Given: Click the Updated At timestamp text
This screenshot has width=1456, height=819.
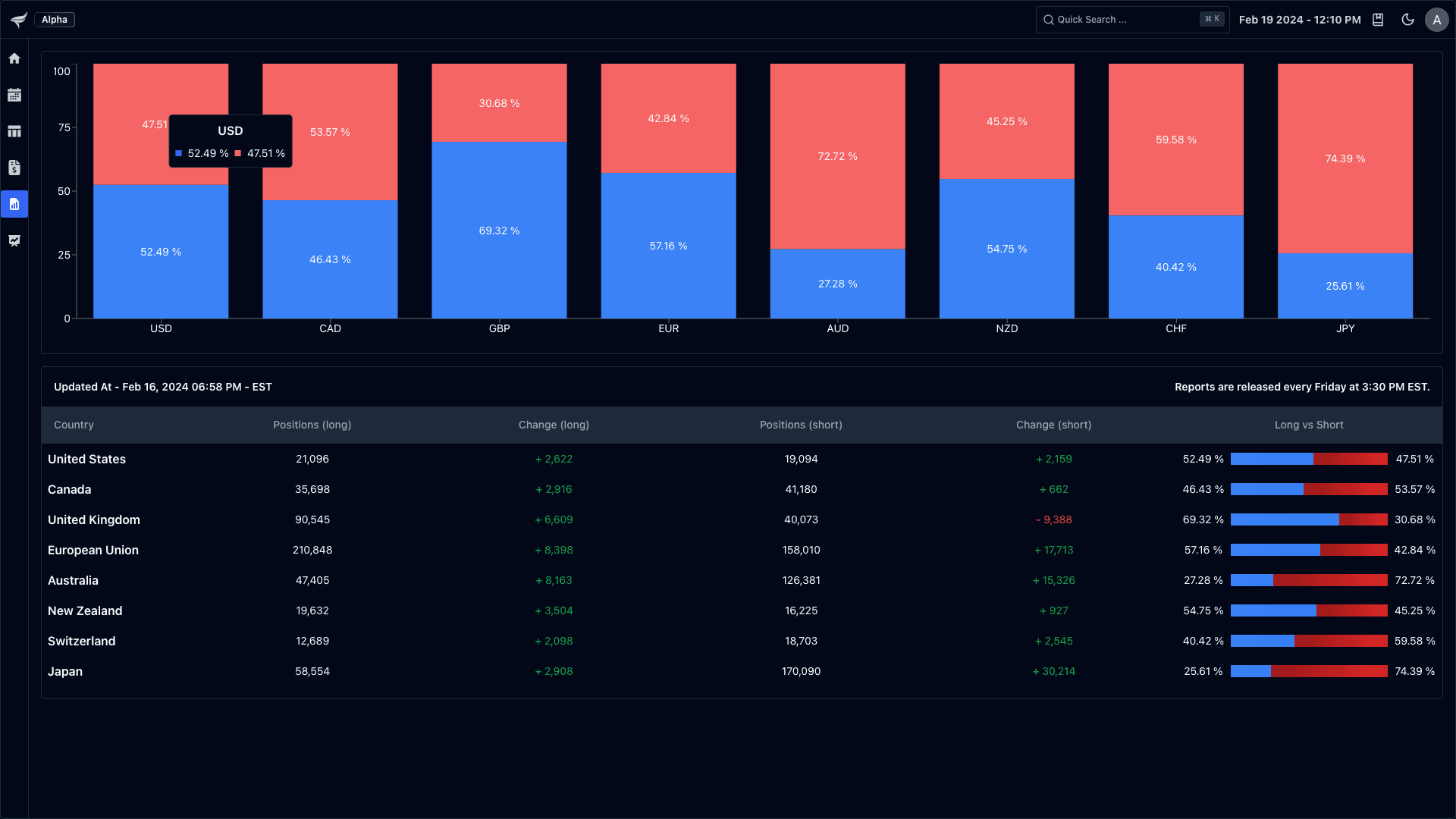Looking at the screenshot, I should (162, 387).
